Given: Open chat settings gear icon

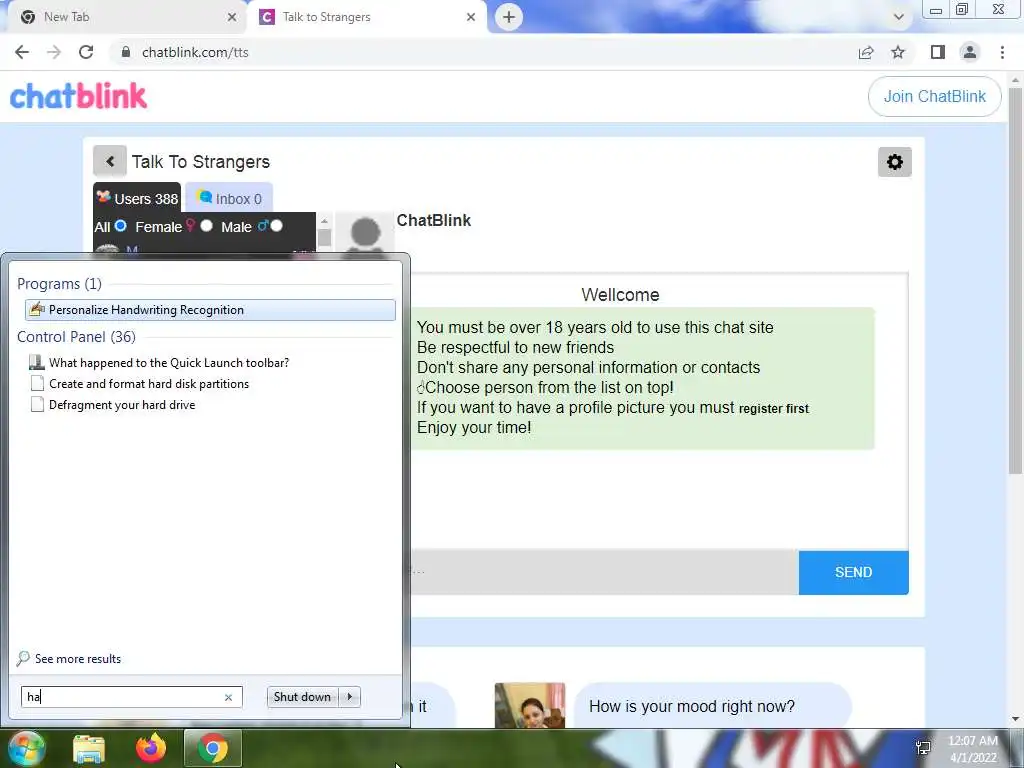Looking at the screenshot, I should pos(895,161).
